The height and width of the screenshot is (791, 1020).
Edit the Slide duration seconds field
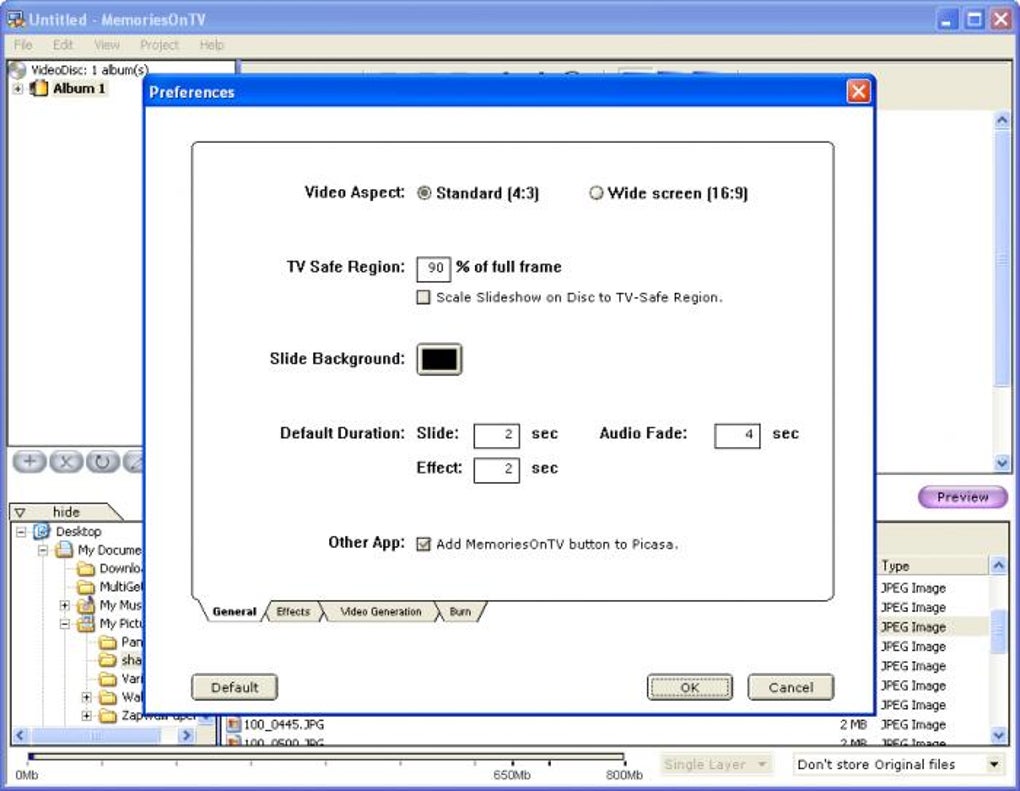point(496,435)
